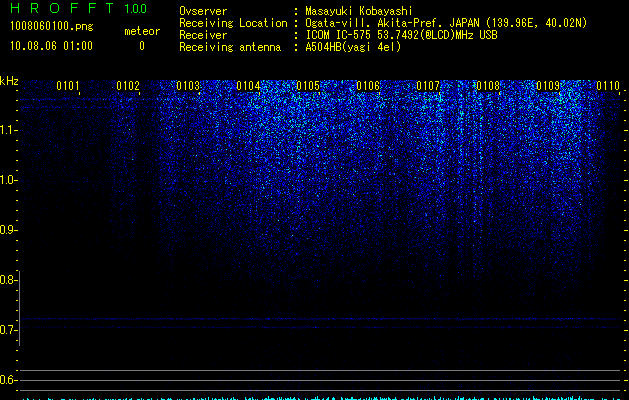Click the kHz axis unit label
The width and height of the screenshot is (629, 400).
point(9,81)
